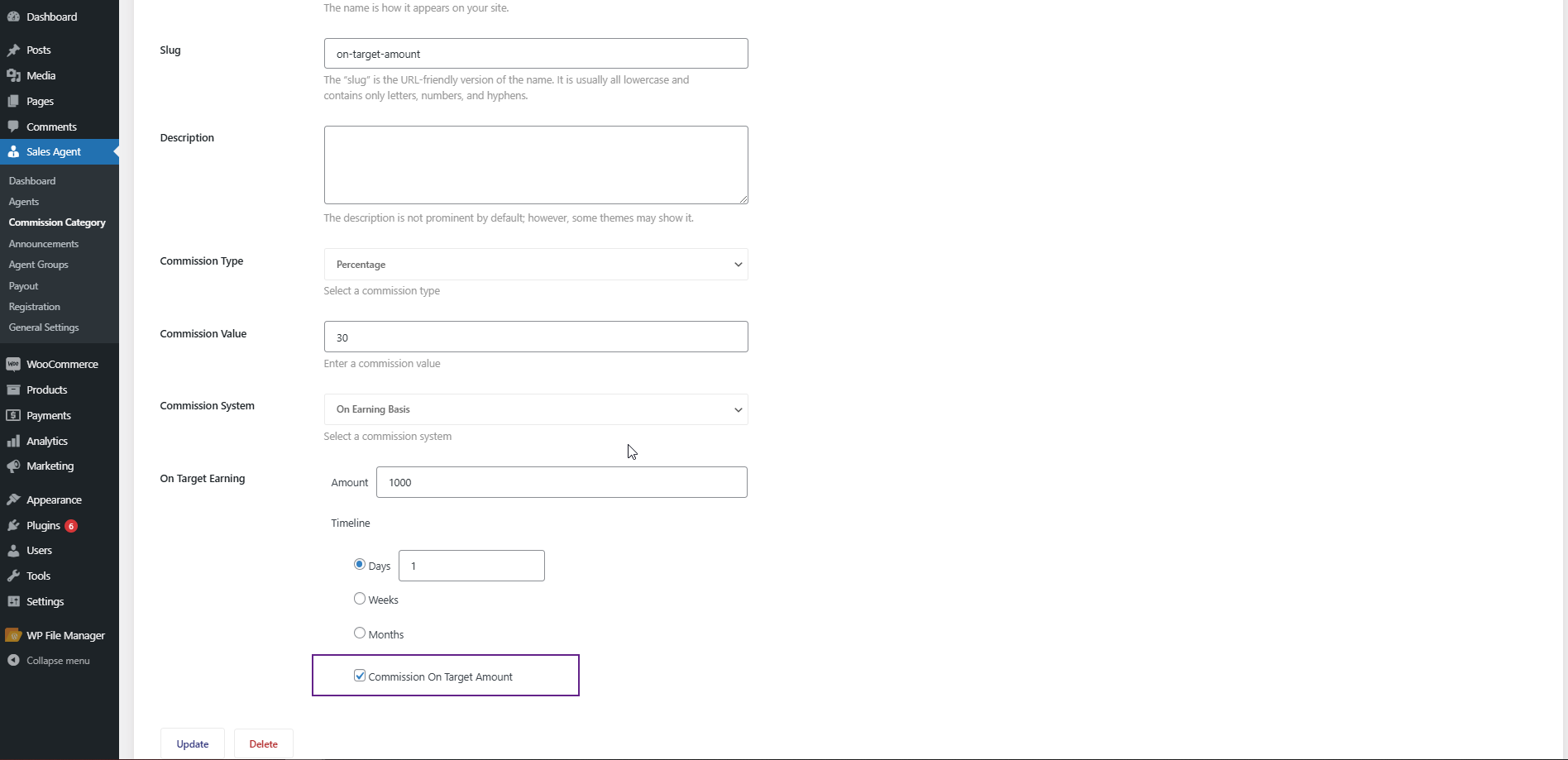This screenshot has width=1568, height=760.
Task: Click the Collapse menu arrow icon
Action: point(13,661)
